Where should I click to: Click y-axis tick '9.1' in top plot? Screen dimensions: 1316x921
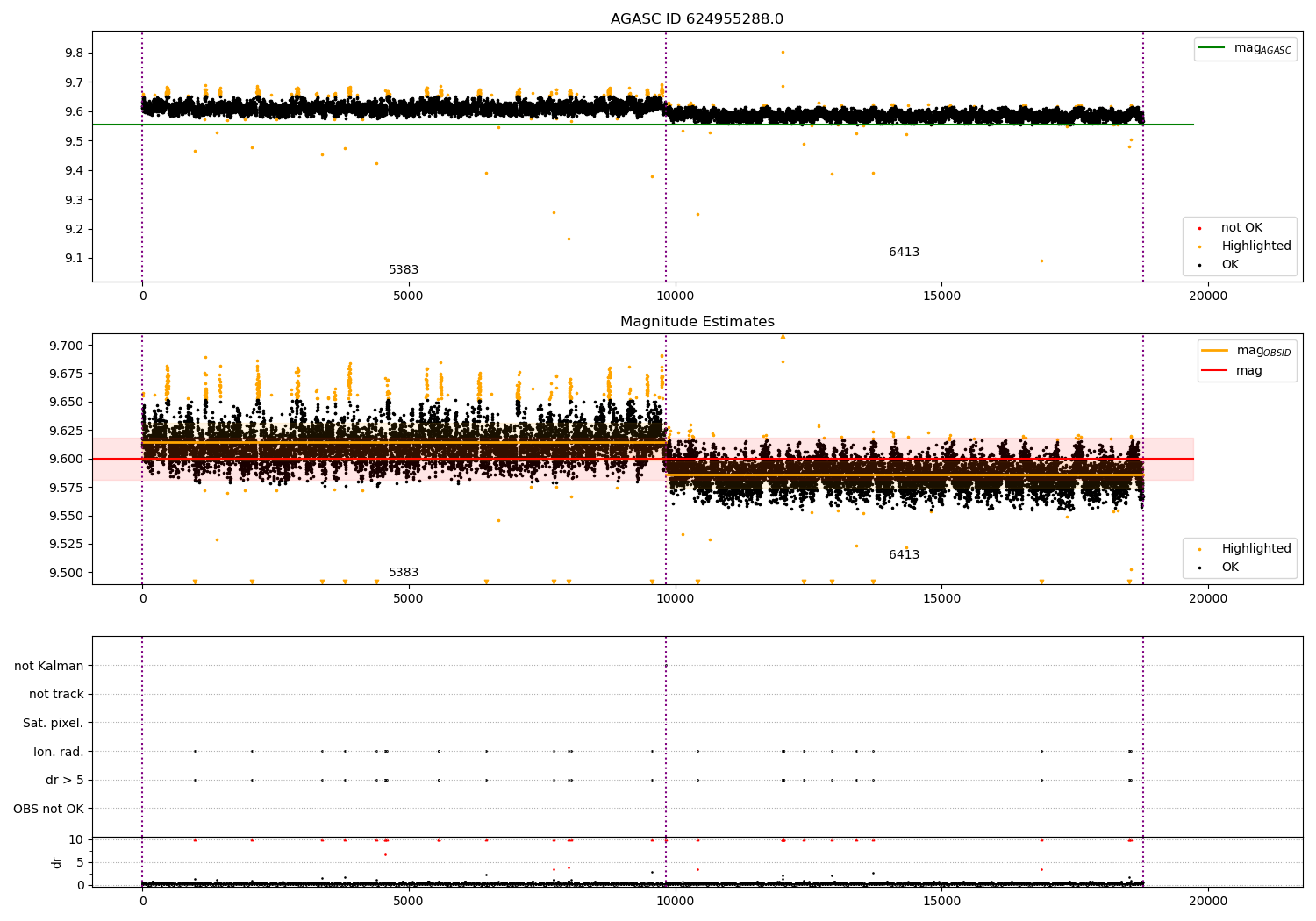click(74, 259)
